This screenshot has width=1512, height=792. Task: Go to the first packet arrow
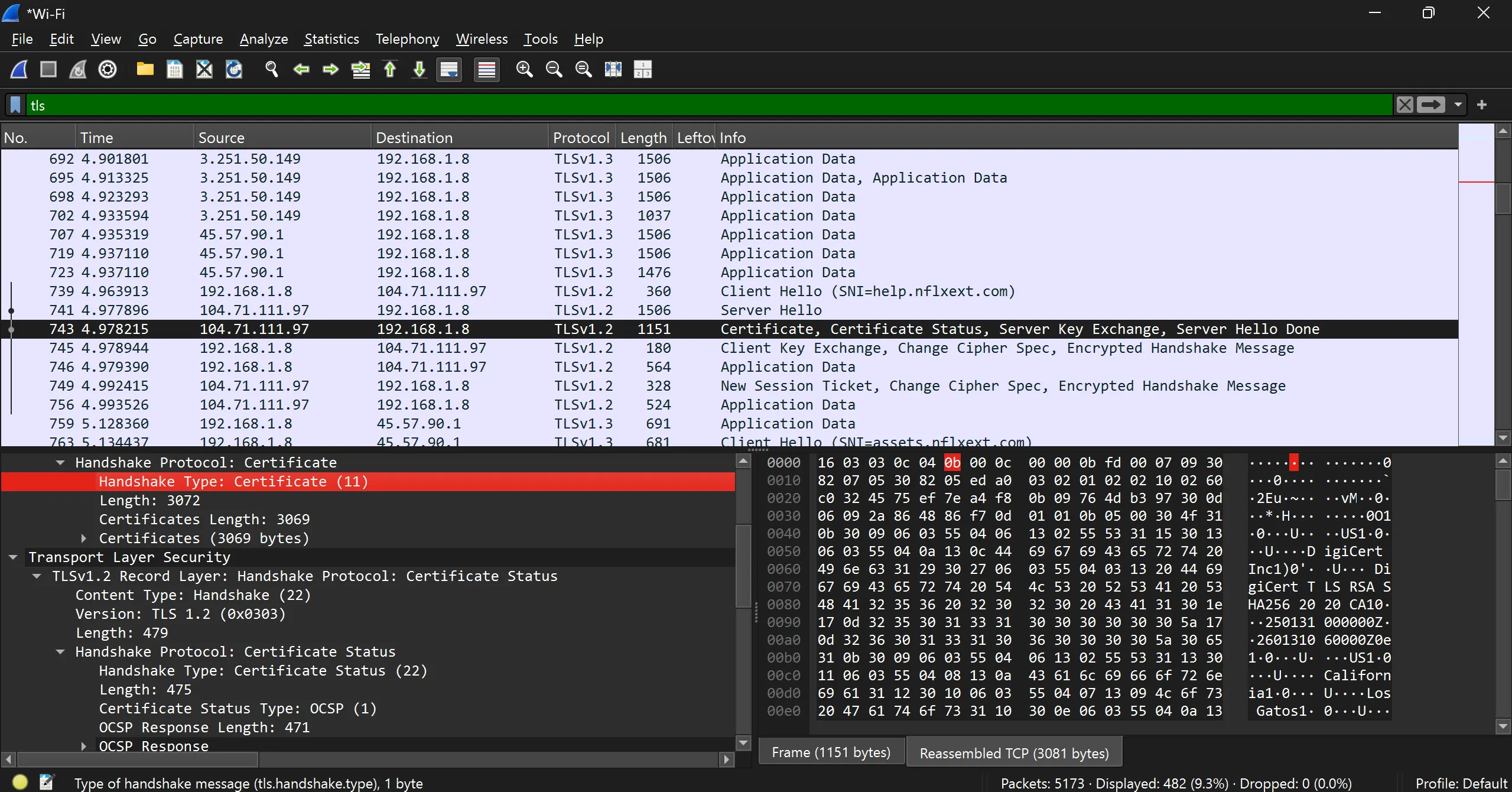pos(390,70)
